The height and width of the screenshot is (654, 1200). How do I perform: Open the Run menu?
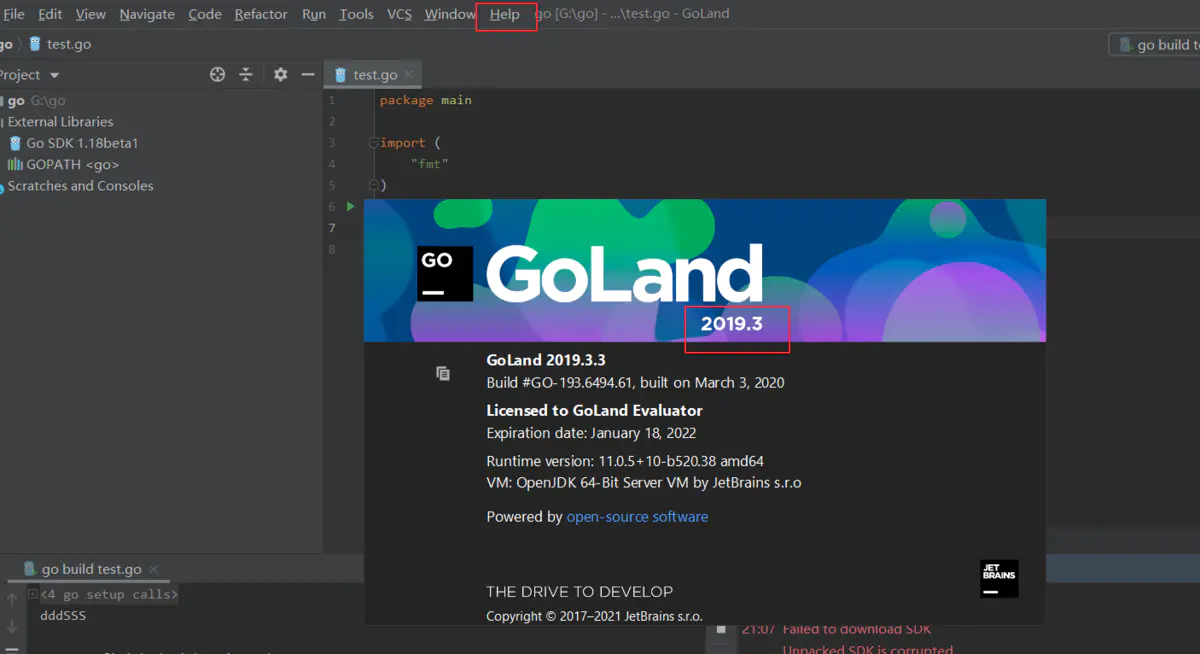(x=314, y=14)
